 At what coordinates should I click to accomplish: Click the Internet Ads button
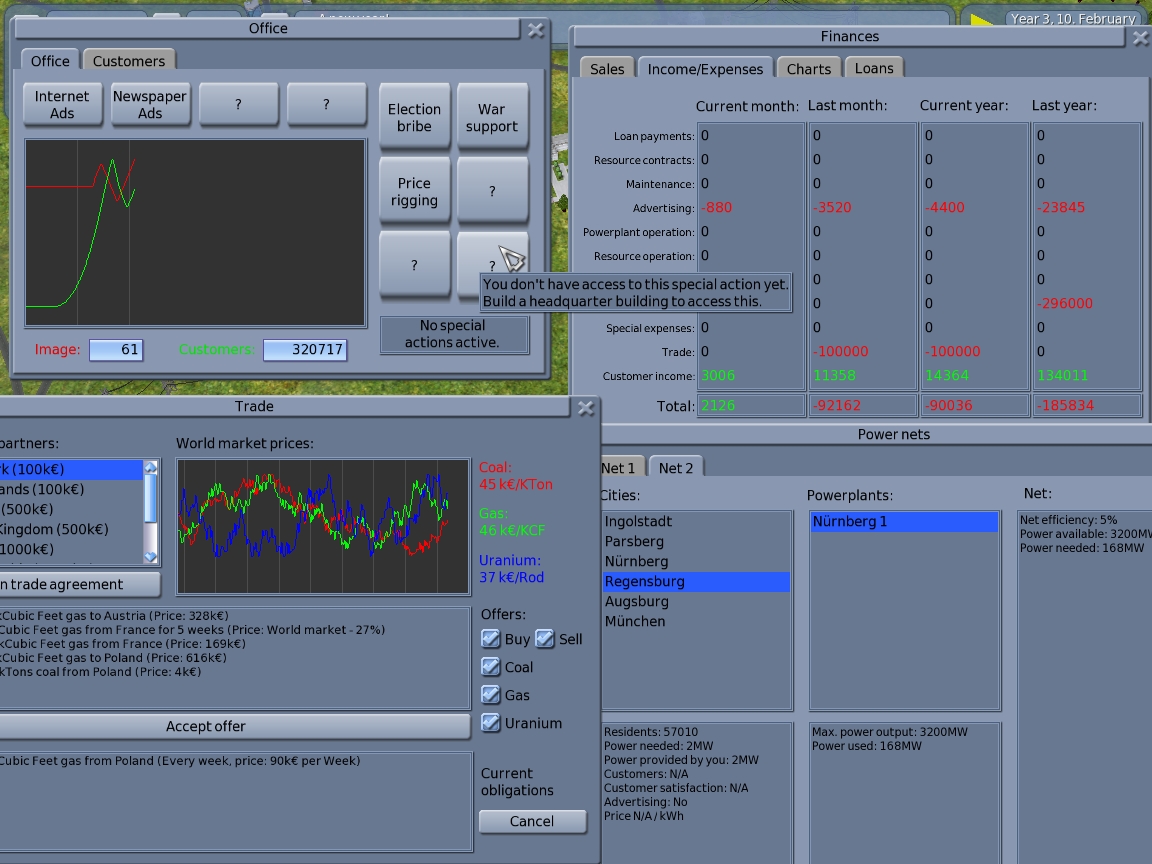(62, 105)
